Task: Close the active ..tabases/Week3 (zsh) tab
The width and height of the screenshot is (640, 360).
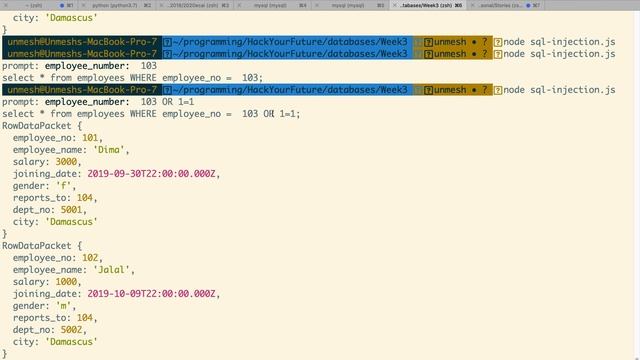Action: [x=395, y=5]
